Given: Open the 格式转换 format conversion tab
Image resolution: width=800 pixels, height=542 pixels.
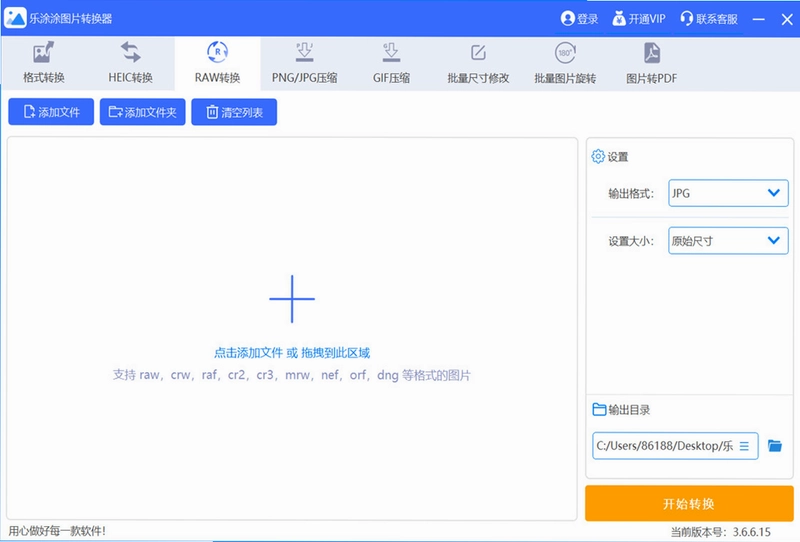Looking at the screenshot, I should tap(44, 63).
